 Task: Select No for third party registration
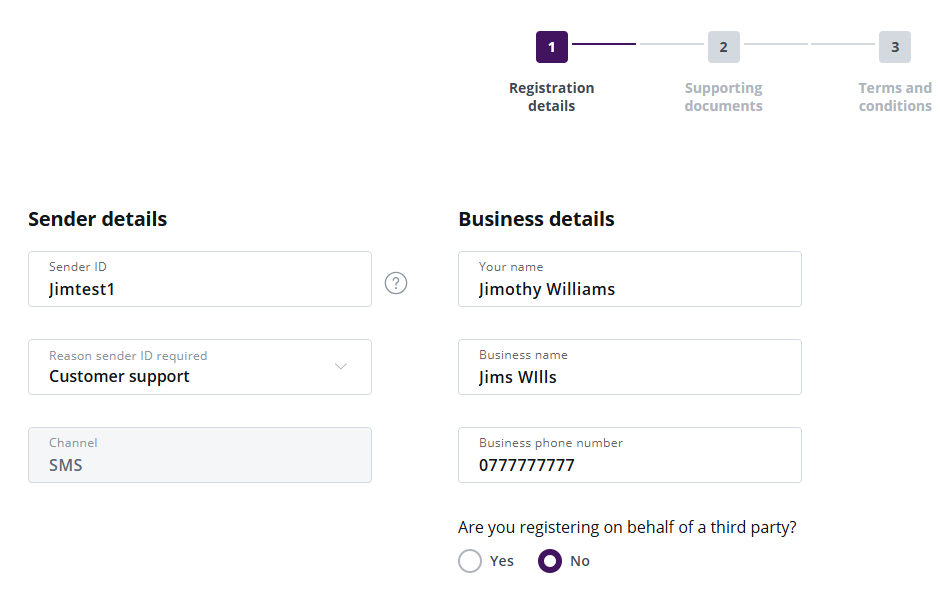(x=551, y=561)
